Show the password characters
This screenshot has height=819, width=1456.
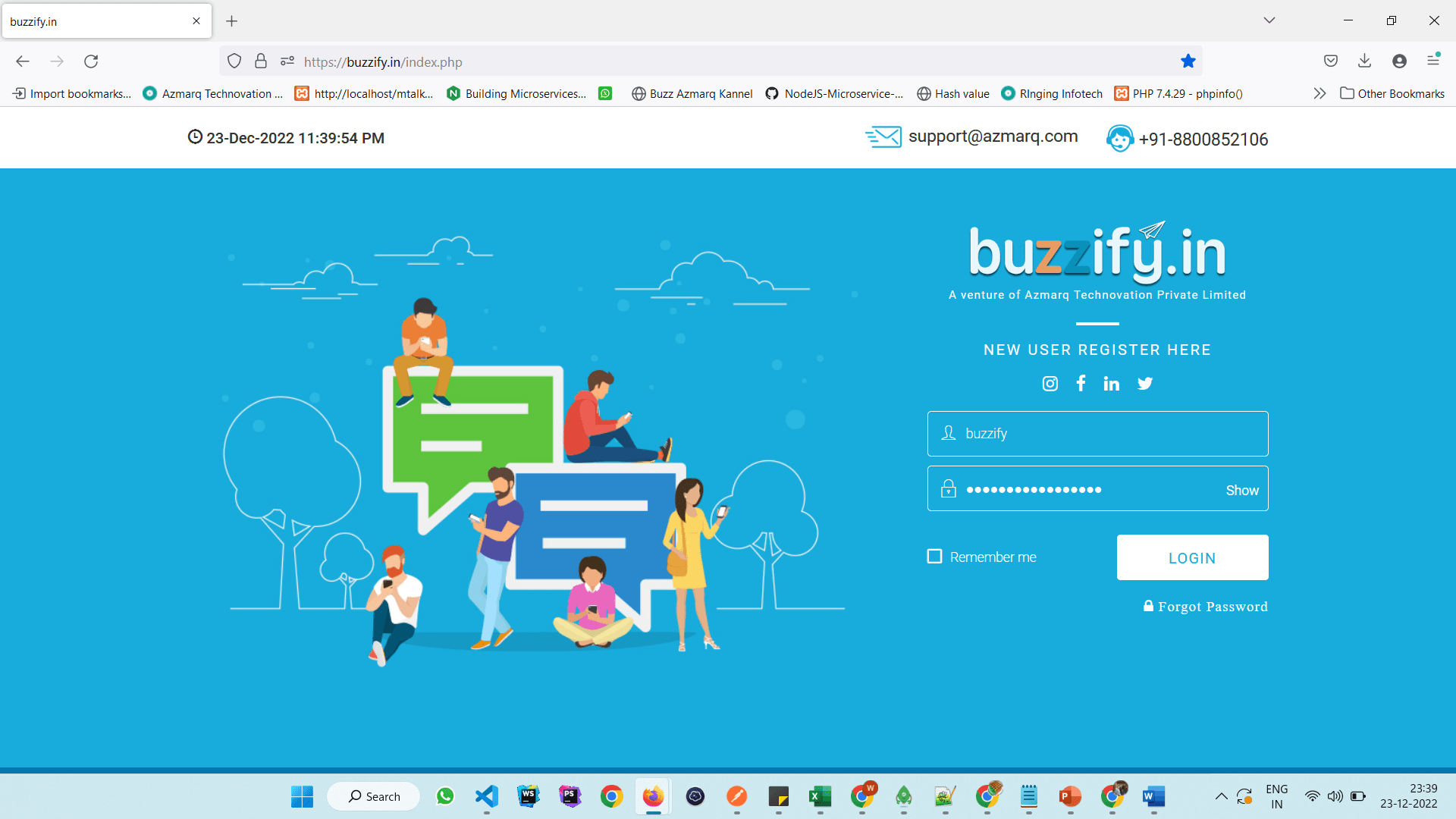pyautogui.click(x=1241, y=491)
